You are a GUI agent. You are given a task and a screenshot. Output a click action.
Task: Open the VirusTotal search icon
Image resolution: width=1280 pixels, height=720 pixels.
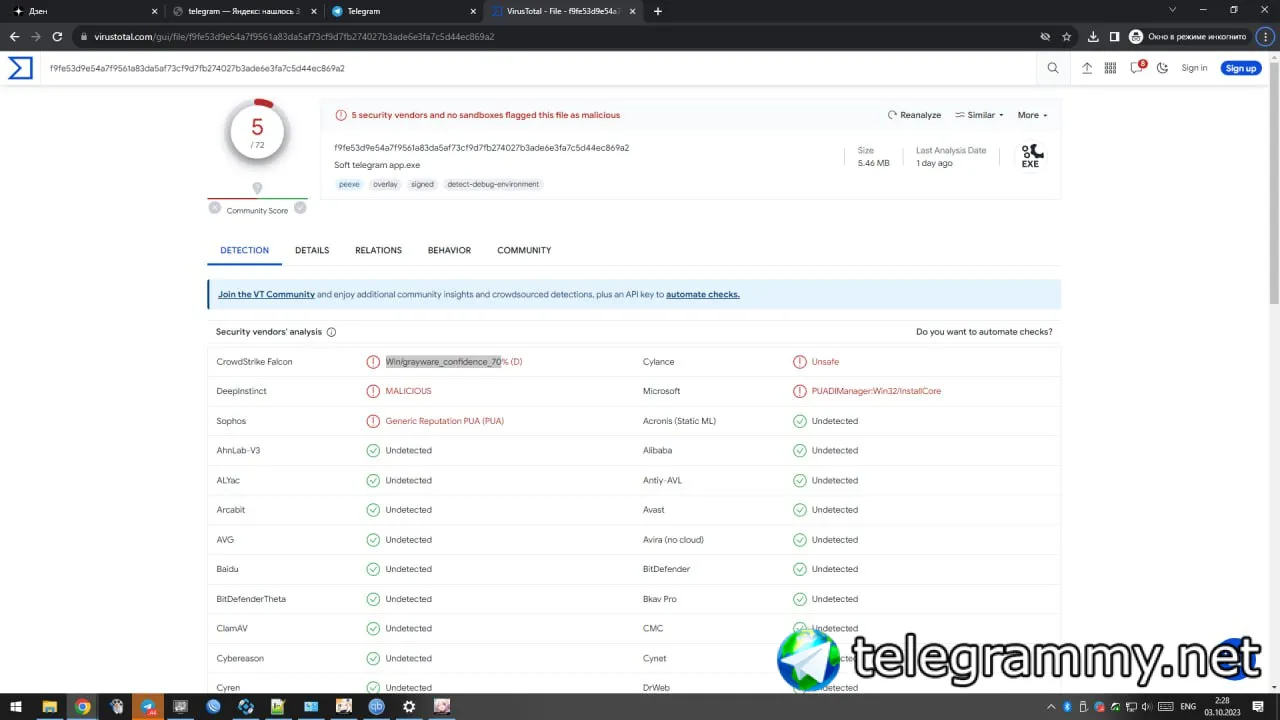pyautogui.click(x=1053, y=68)
